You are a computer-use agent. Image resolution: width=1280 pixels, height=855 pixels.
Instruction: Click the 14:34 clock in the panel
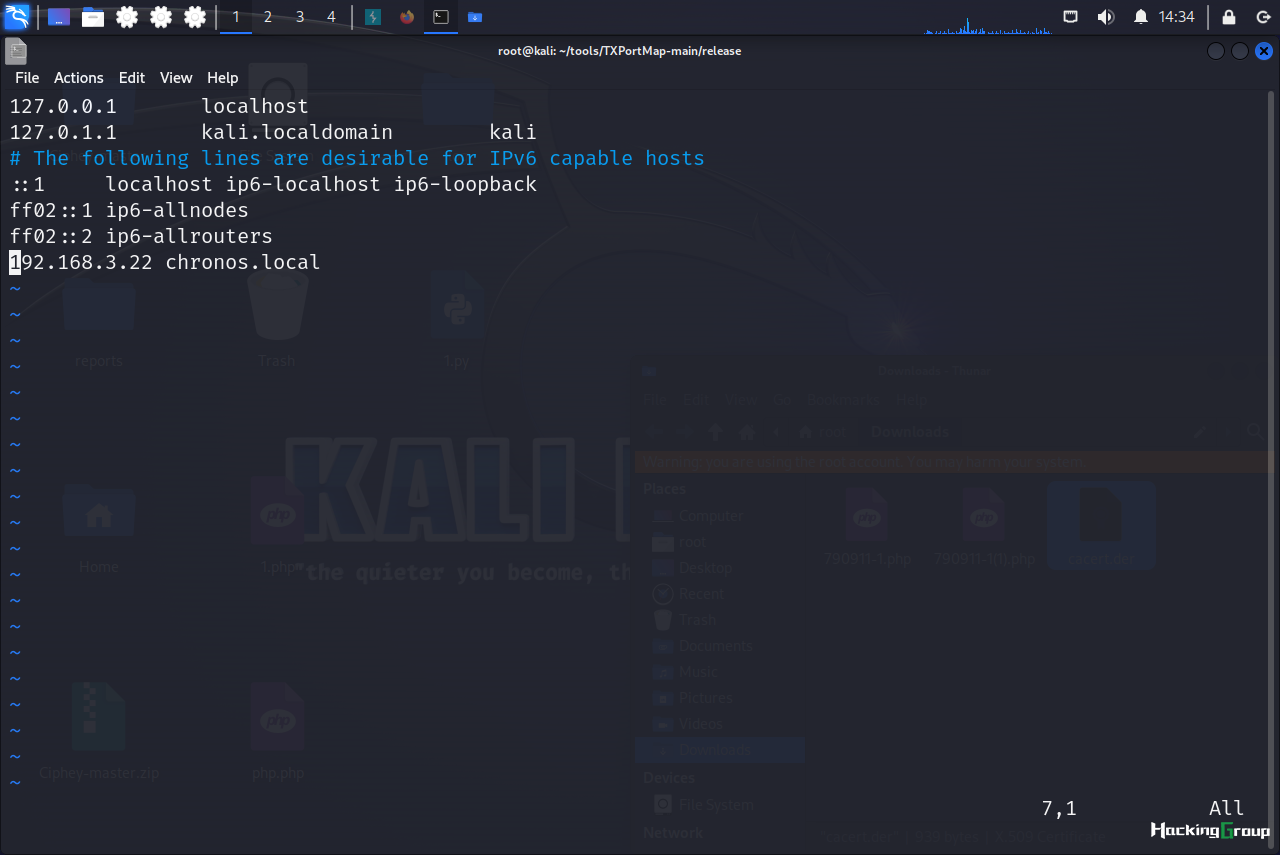[x=1176, y=17]
